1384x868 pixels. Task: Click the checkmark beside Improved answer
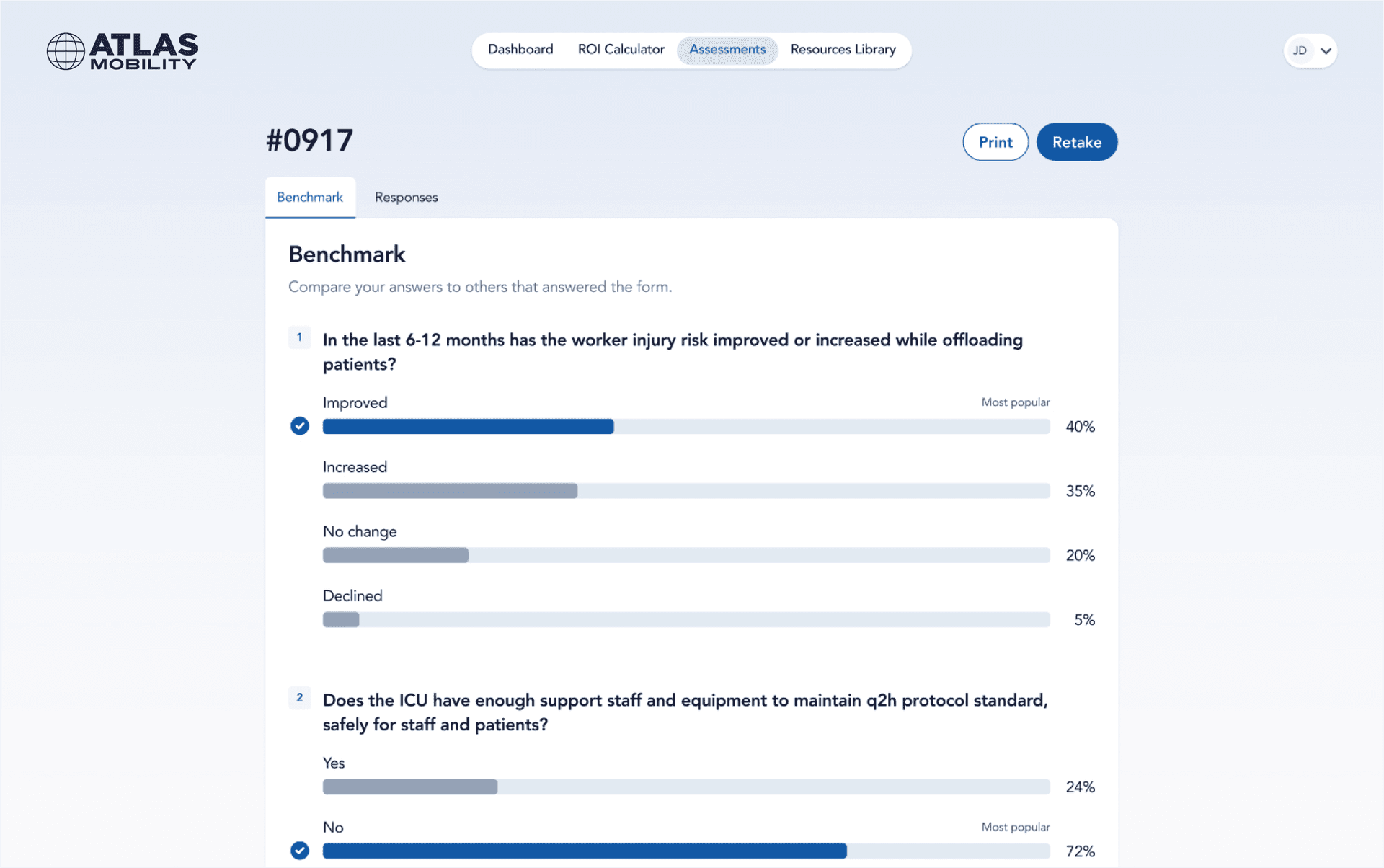(300, 426)
